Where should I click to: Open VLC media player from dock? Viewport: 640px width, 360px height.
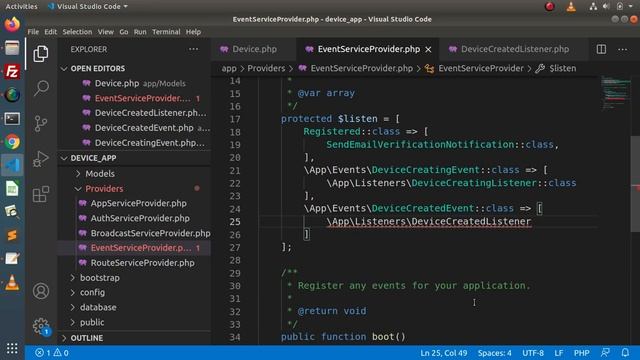pos(12,282)
